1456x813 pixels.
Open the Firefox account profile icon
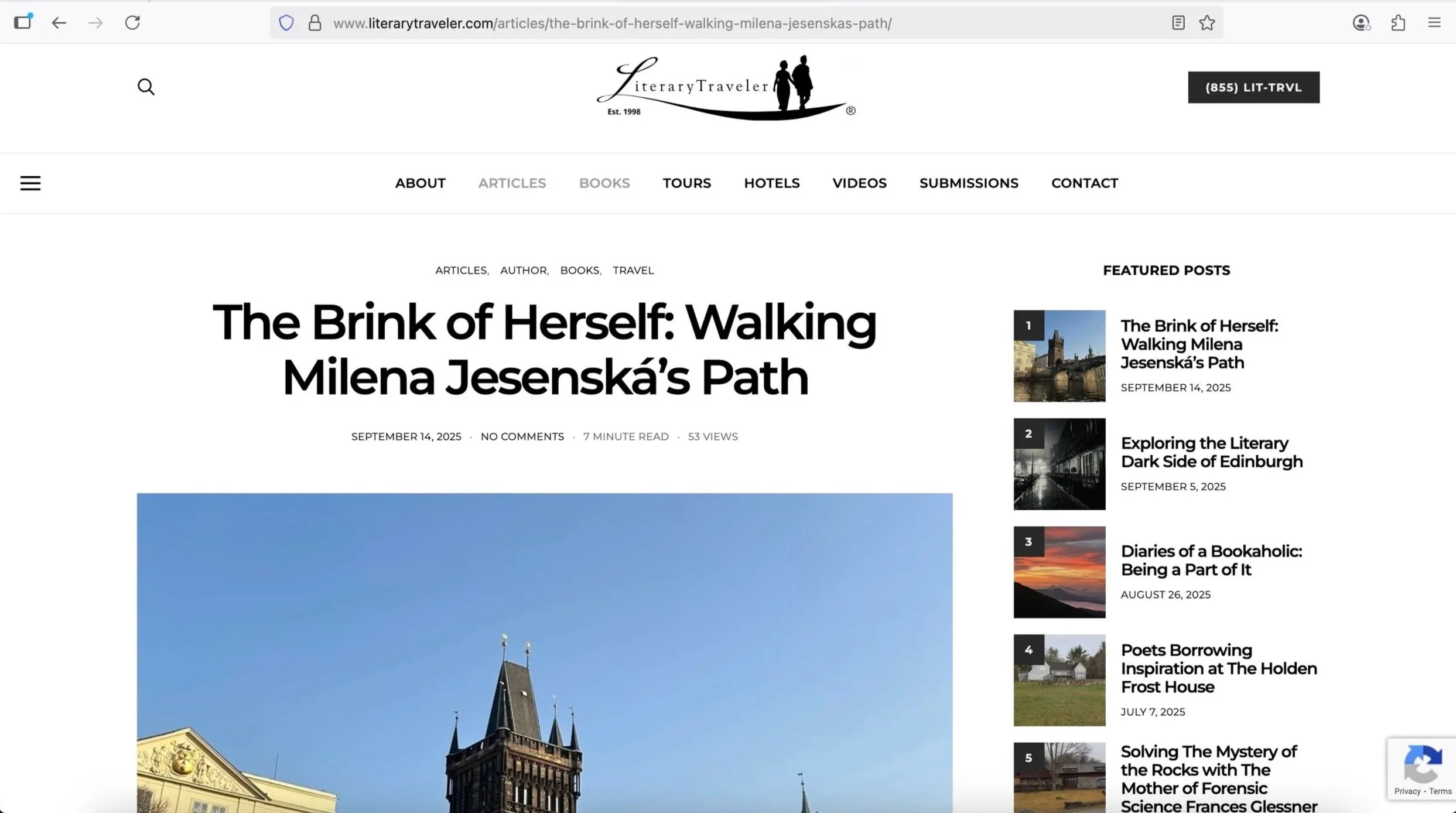(1361, 23)
